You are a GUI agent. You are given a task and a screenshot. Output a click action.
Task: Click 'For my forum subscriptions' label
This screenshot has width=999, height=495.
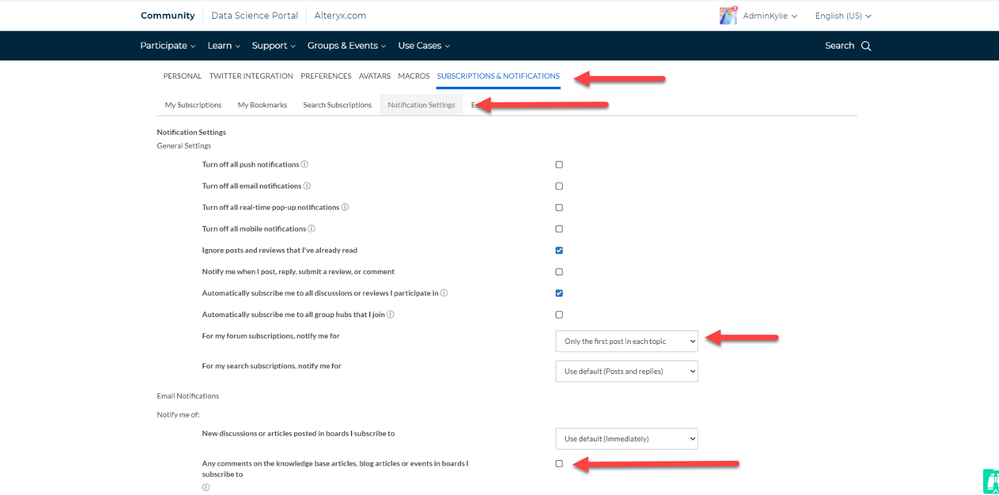tap(271, 336)
